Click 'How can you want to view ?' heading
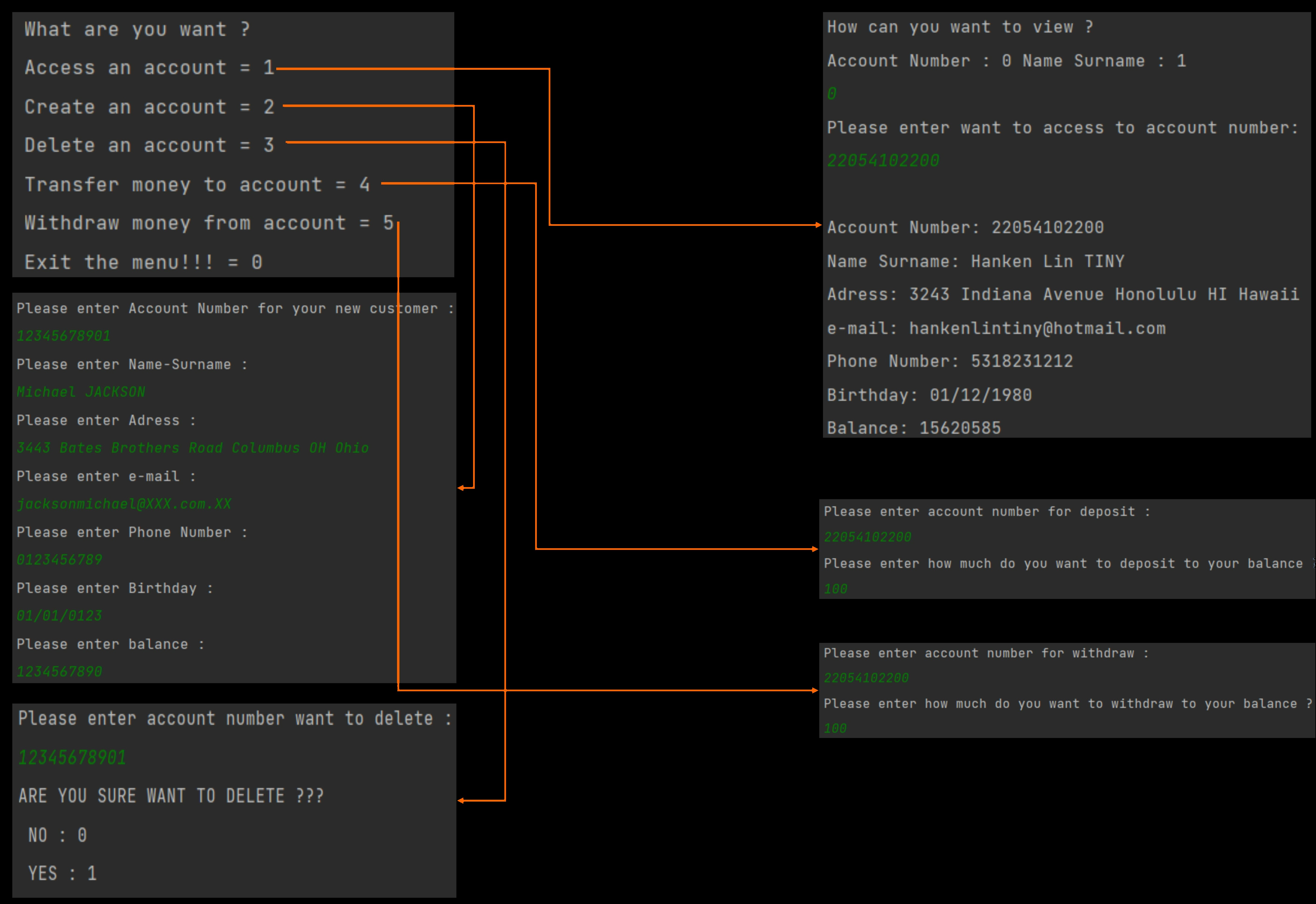Image resolution: width=1316 pixels, height=904 pixels. point(959,27)
